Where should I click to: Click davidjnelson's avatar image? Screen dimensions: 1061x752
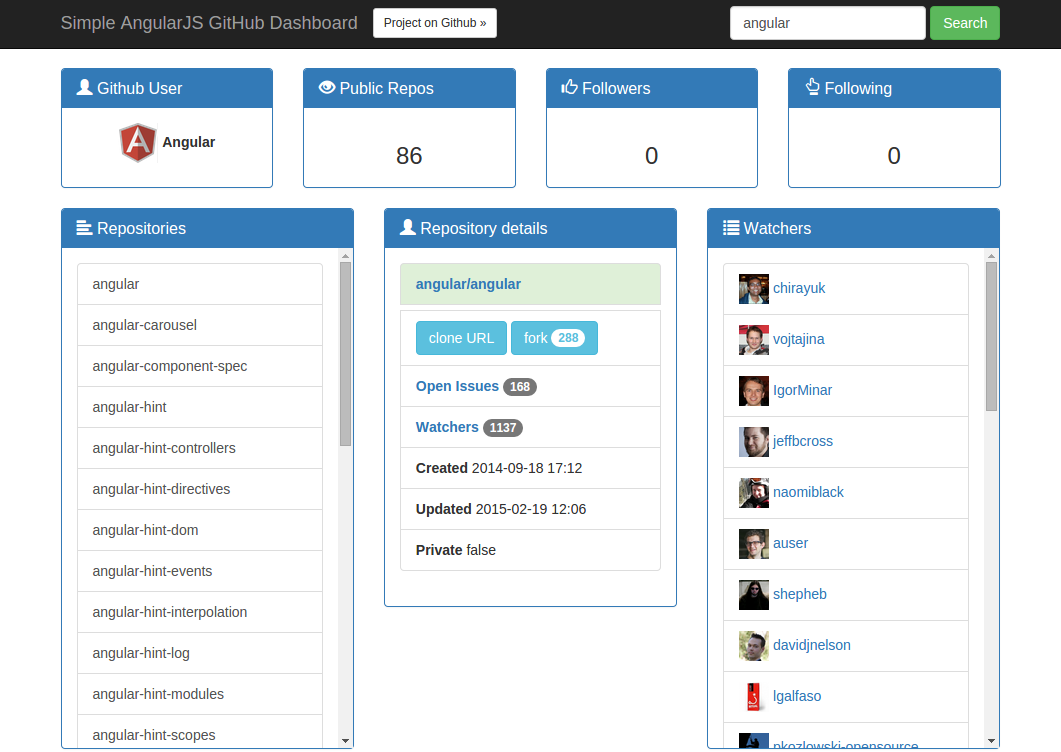[754, 646]
